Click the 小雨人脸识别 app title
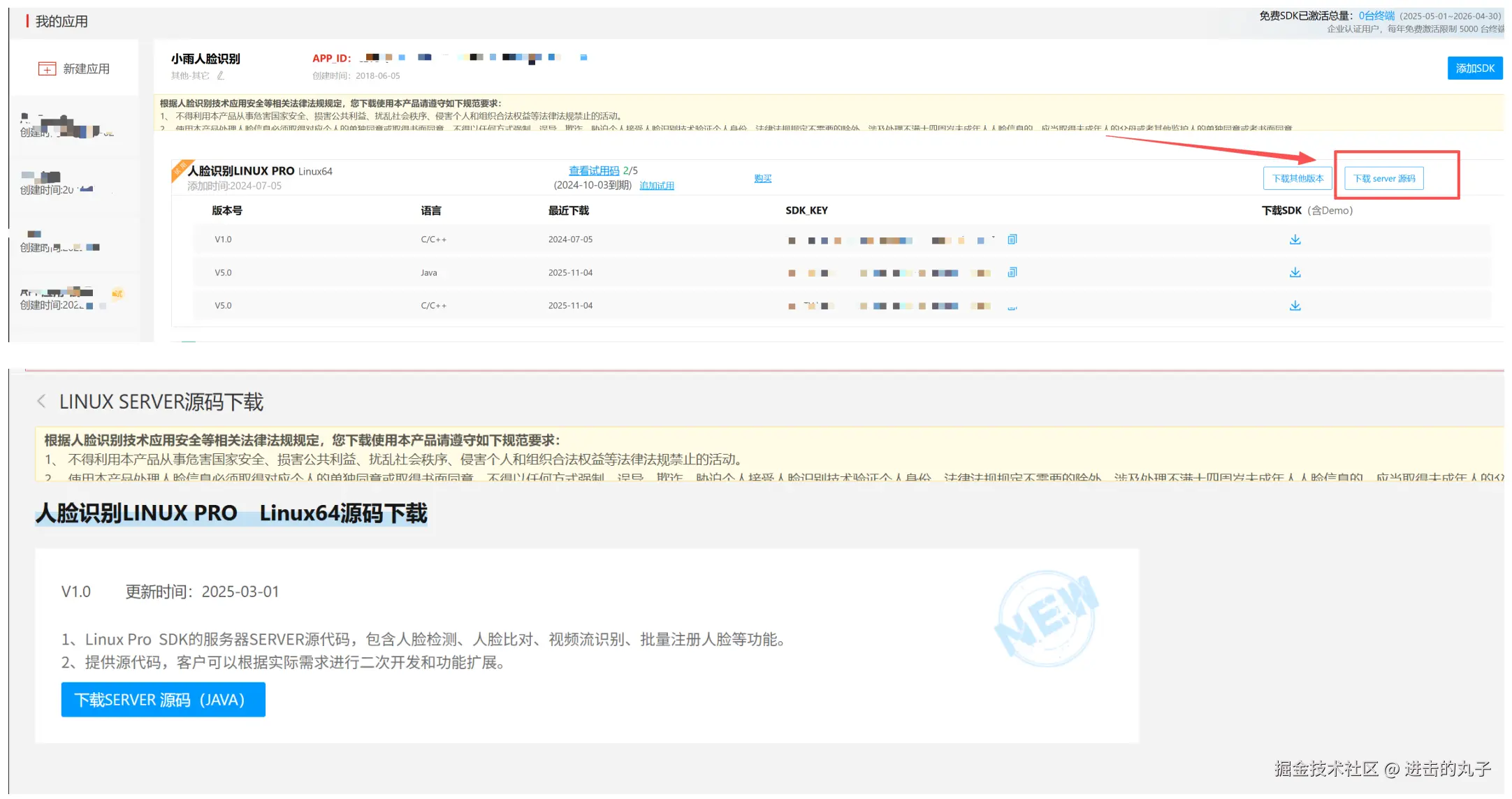1512x799 pixels. (205, 59)
